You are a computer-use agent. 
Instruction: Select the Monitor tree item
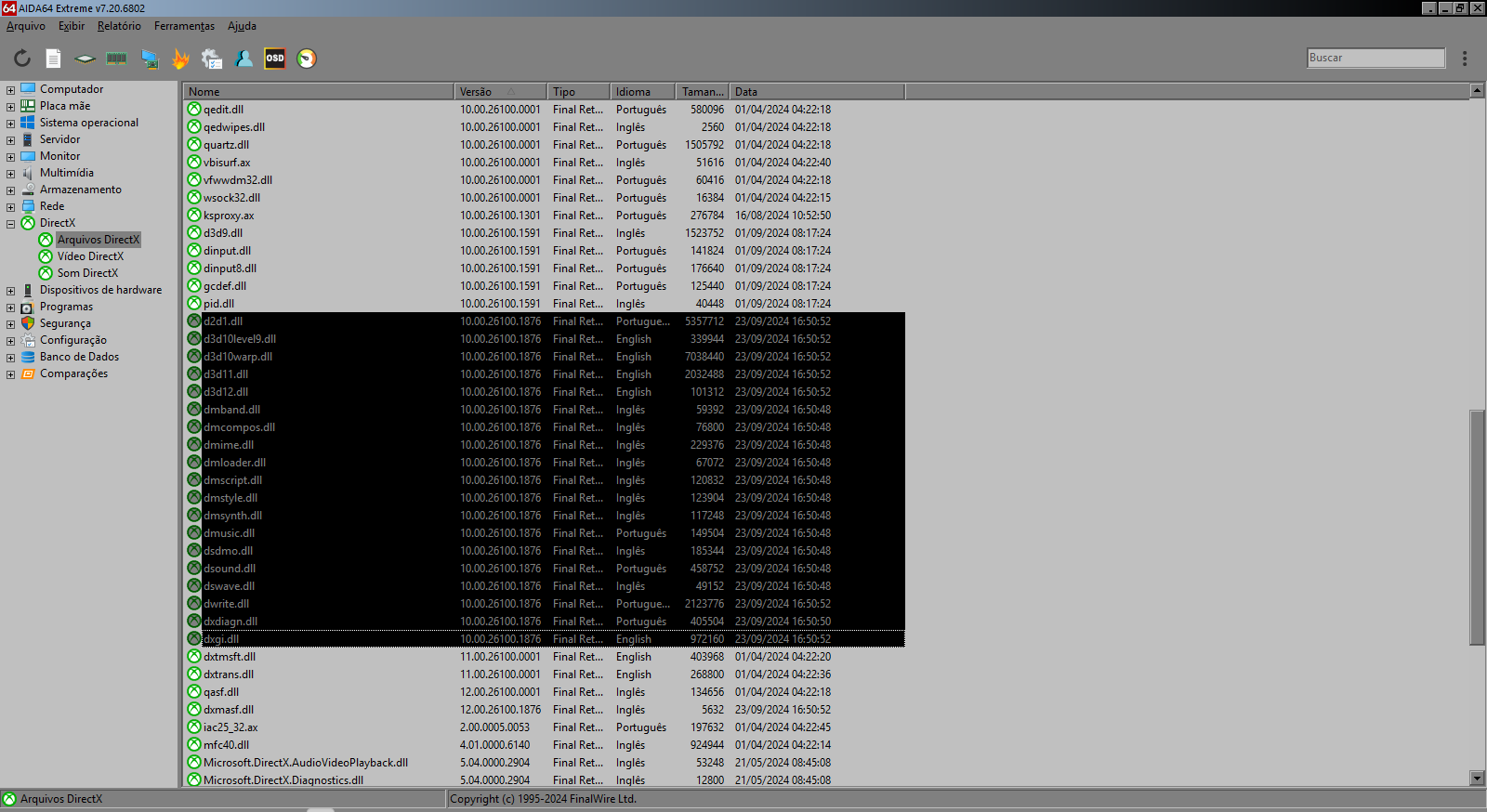click(x=59, y=156)
